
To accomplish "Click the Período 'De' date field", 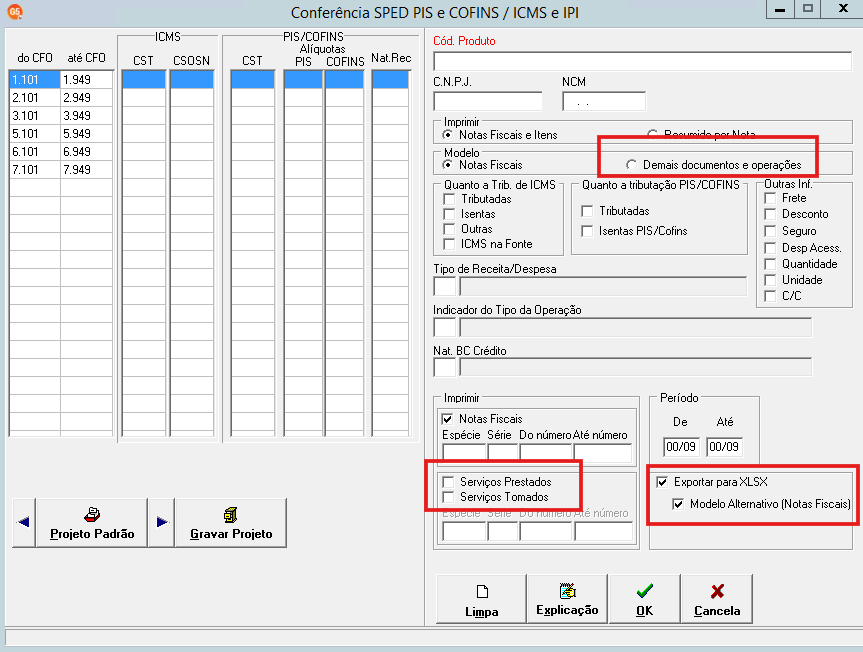I will pyautogui.click(x=681, y=447).
